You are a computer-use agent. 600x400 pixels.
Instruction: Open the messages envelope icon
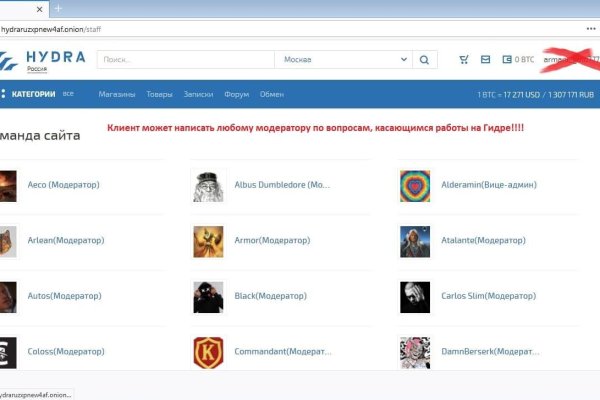pyautogui.click(x=486, y=60)
